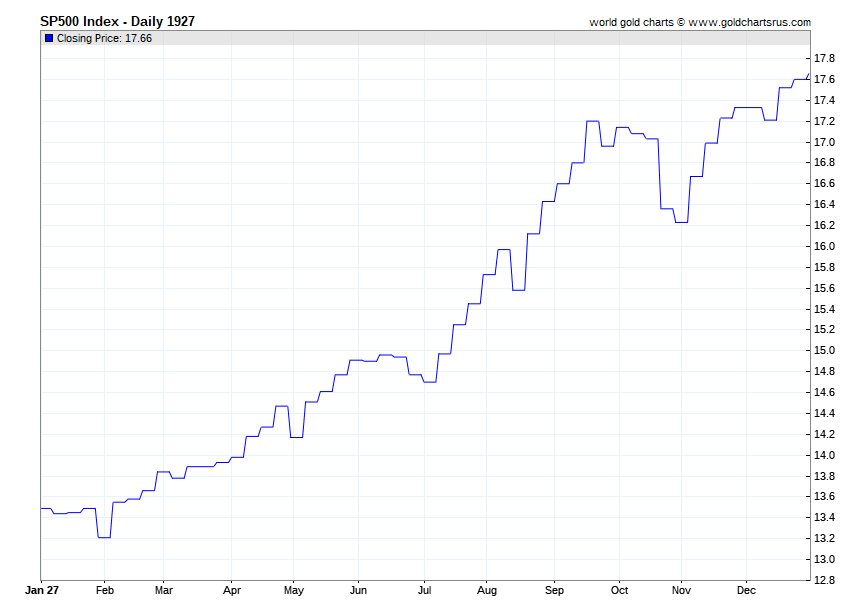Screen dimensions: 850x616
Task: Click the 'Dec' month axis label
Action: 746,591
